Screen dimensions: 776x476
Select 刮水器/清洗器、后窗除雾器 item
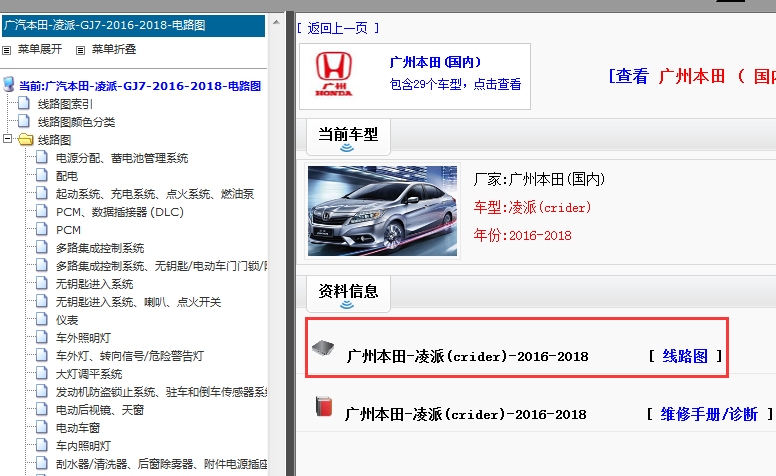pos(161,464)
